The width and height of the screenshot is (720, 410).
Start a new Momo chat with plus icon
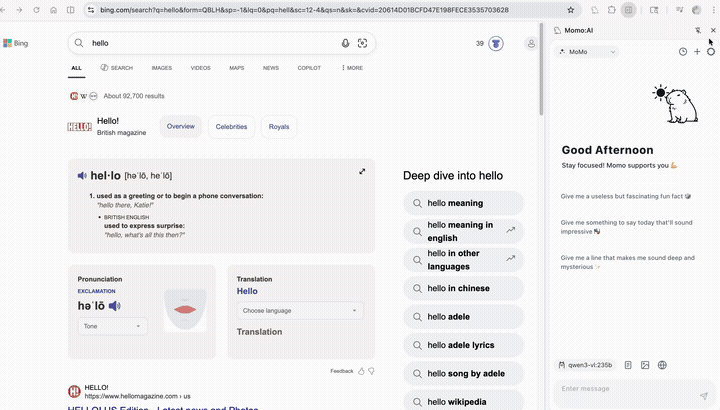[x=697, y=52]
